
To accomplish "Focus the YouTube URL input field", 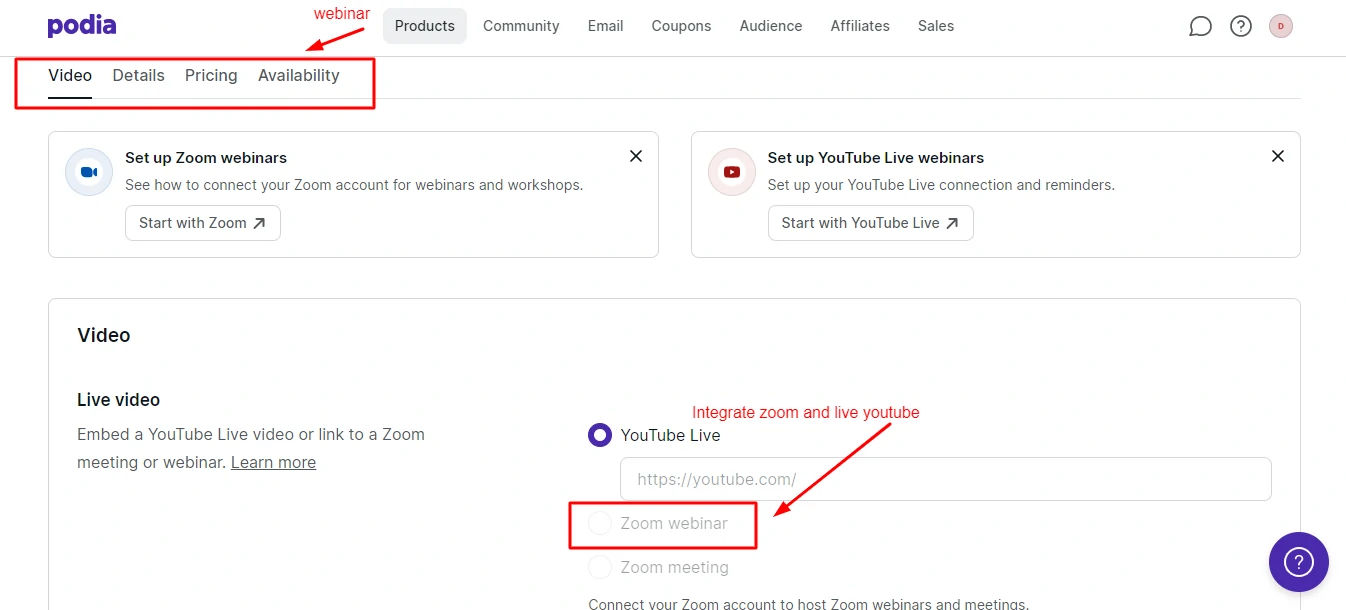I will pyautogui.click(x=946, y=479).
